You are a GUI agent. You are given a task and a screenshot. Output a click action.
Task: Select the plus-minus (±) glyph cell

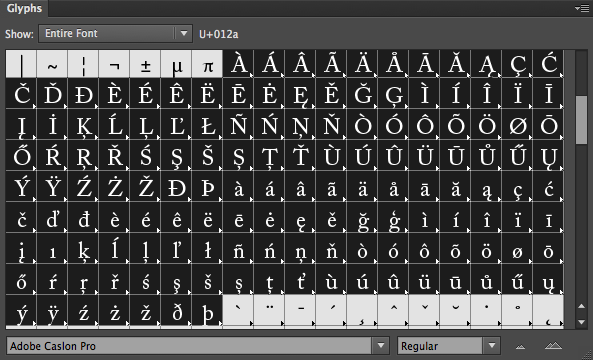coord(145,64)
